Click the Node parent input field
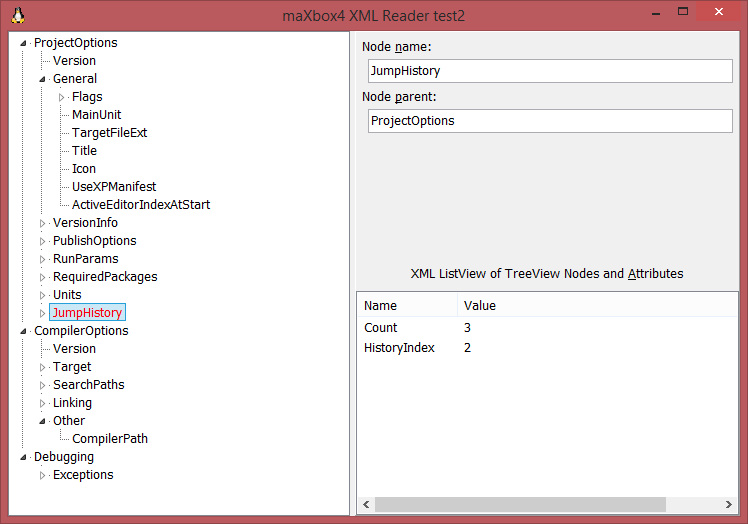 550,121
